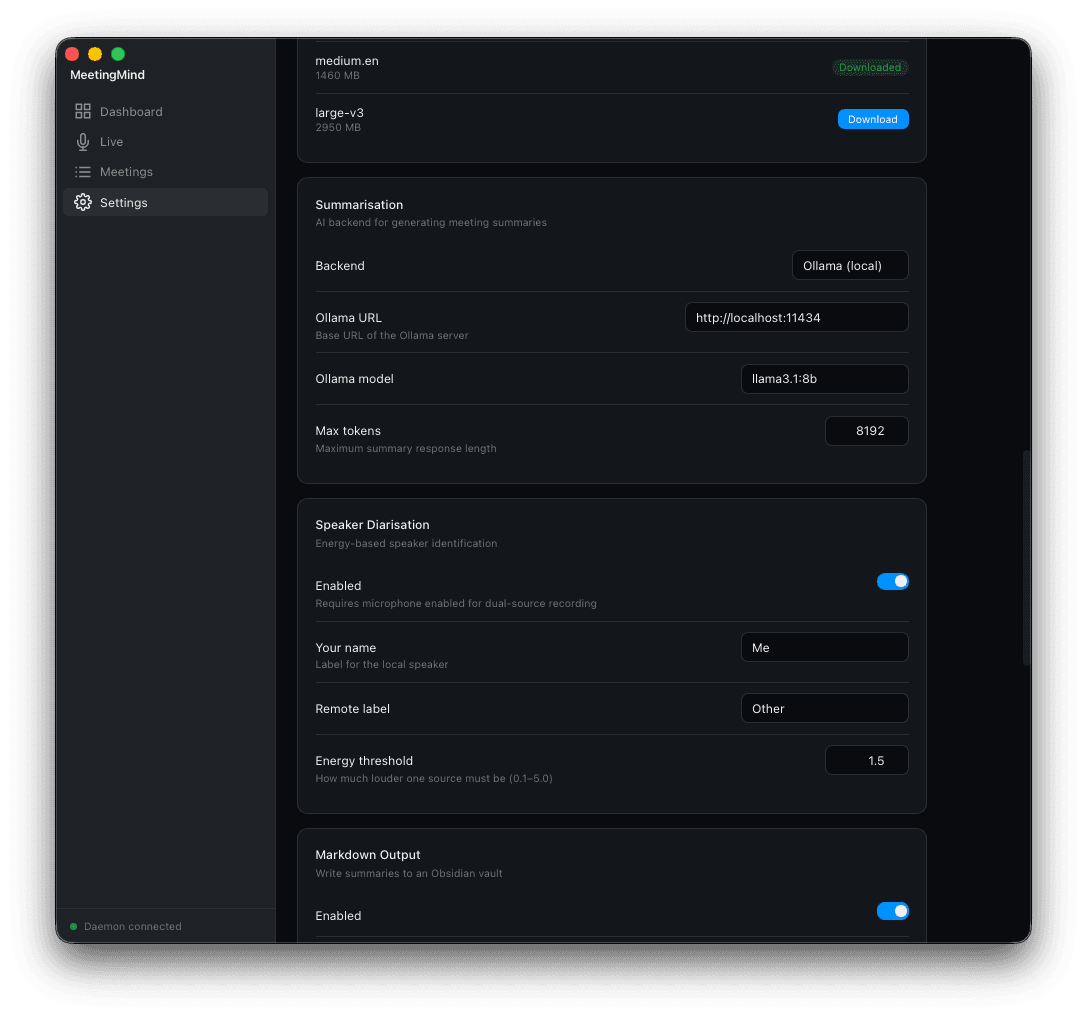Click the Downloaded badge for medium.en
Viewport: 1087px width, 1017px height.
click(870, 67)
